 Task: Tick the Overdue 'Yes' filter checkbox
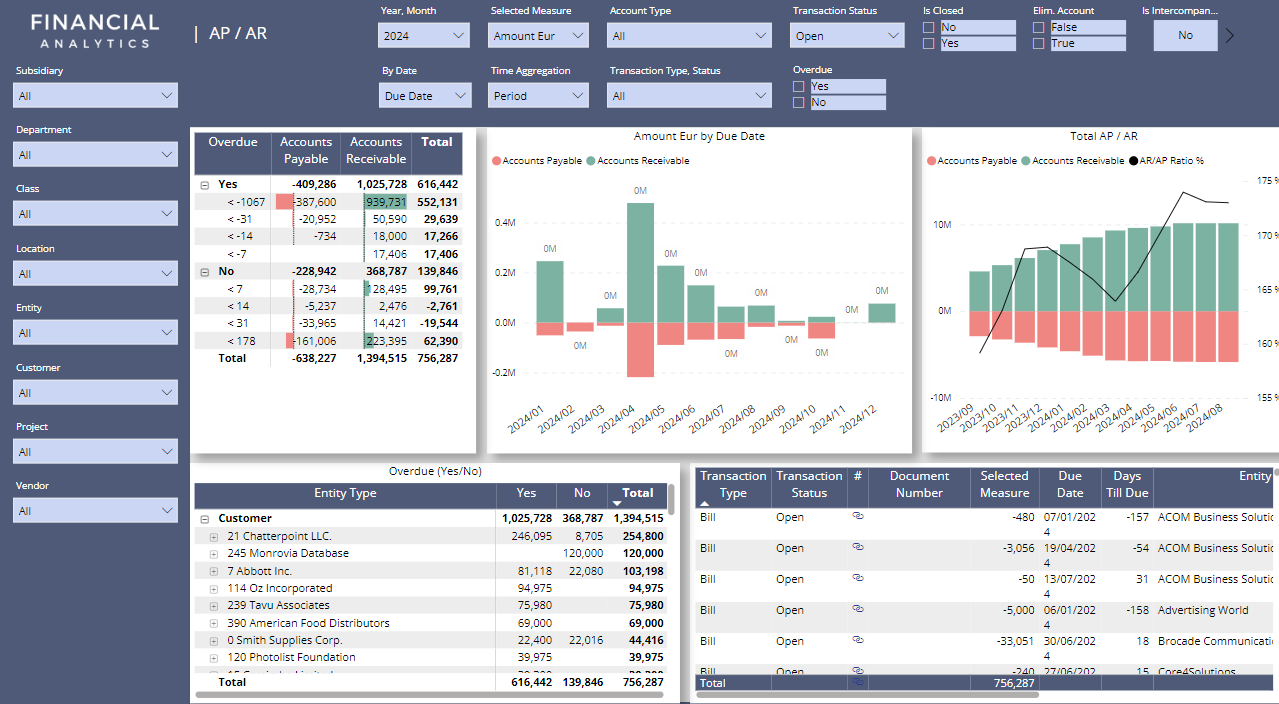[x=799, y=87]
